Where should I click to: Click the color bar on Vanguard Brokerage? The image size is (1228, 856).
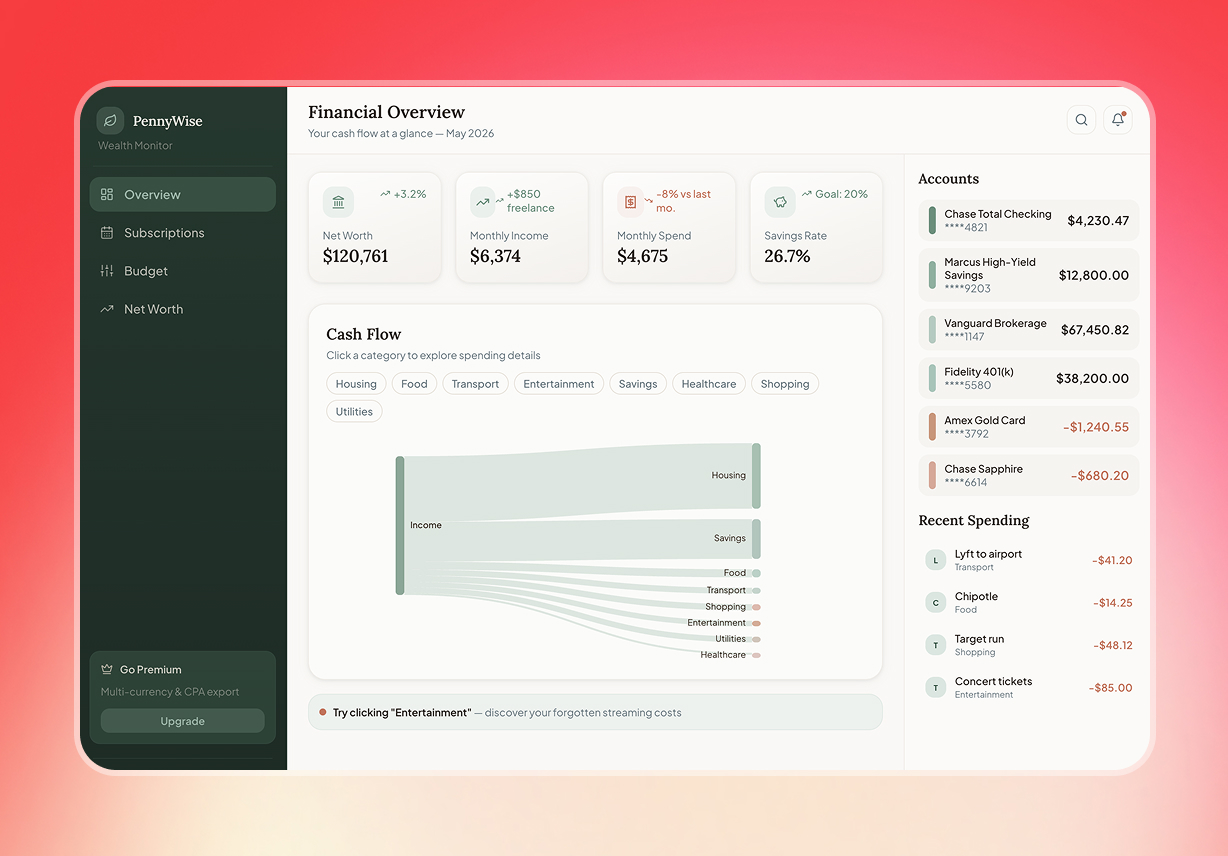932,330
